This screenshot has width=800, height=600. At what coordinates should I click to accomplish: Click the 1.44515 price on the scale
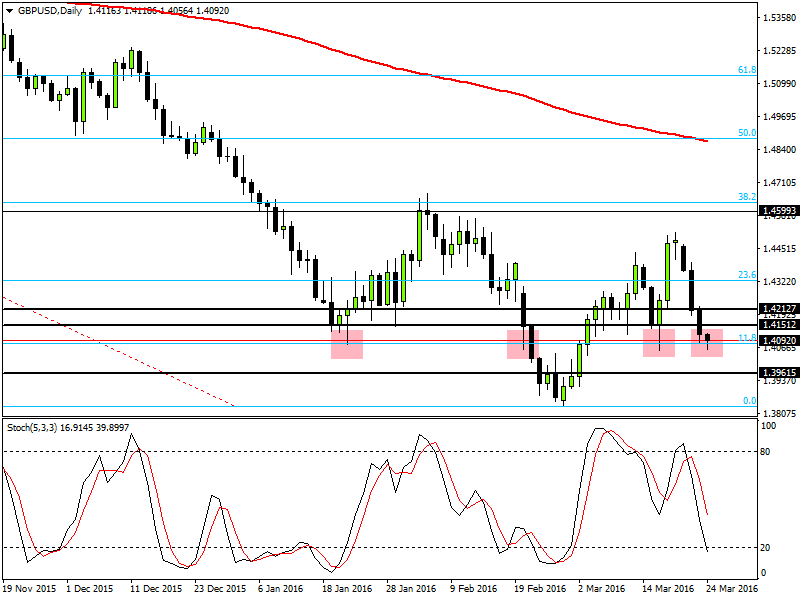[779, 249]
